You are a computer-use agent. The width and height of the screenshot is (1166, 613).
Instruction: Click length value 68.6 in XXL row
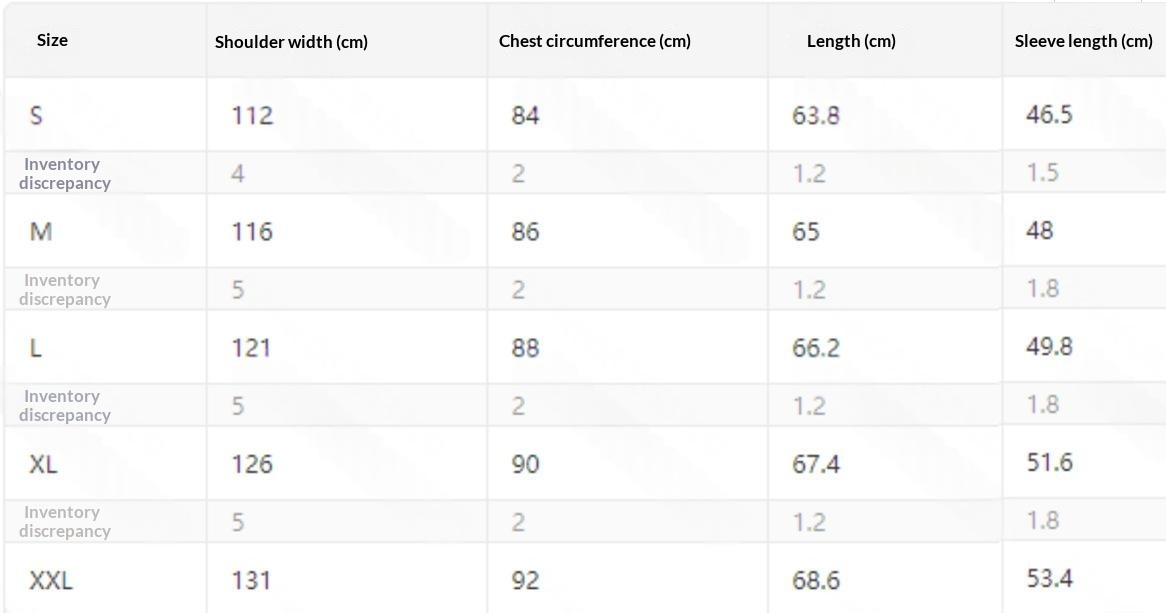816,580
